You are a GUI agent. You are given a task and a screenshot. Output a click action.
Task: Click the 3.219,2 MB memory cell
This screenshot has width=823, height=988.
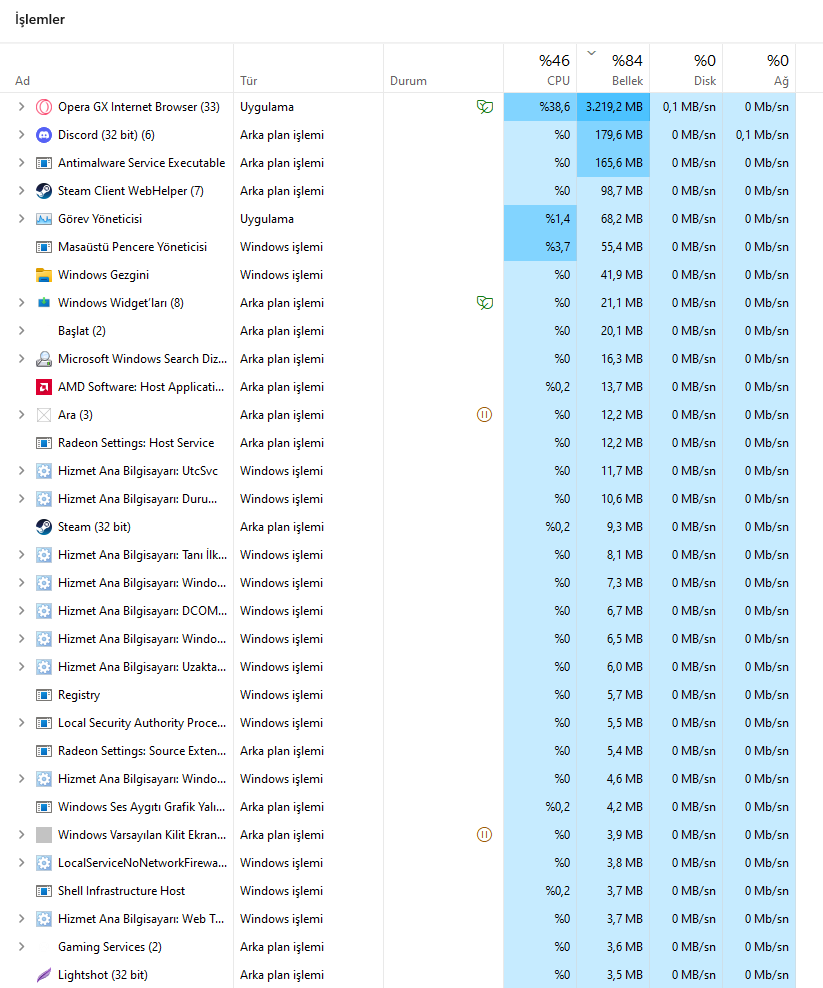coord(613,107)
